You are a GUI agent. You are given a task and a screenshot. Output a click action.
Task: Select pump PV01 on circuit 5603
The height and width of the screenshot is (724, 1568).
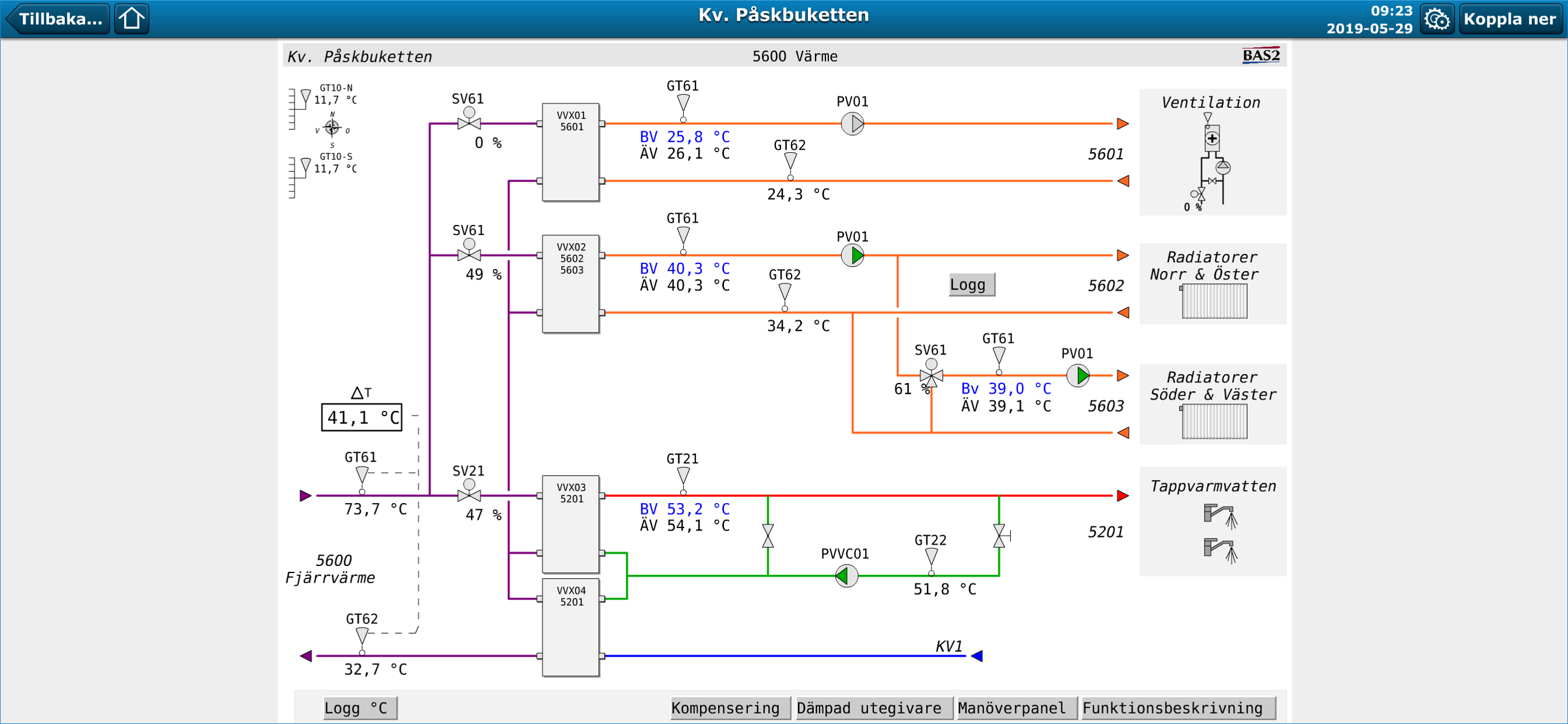(1078, 376)
